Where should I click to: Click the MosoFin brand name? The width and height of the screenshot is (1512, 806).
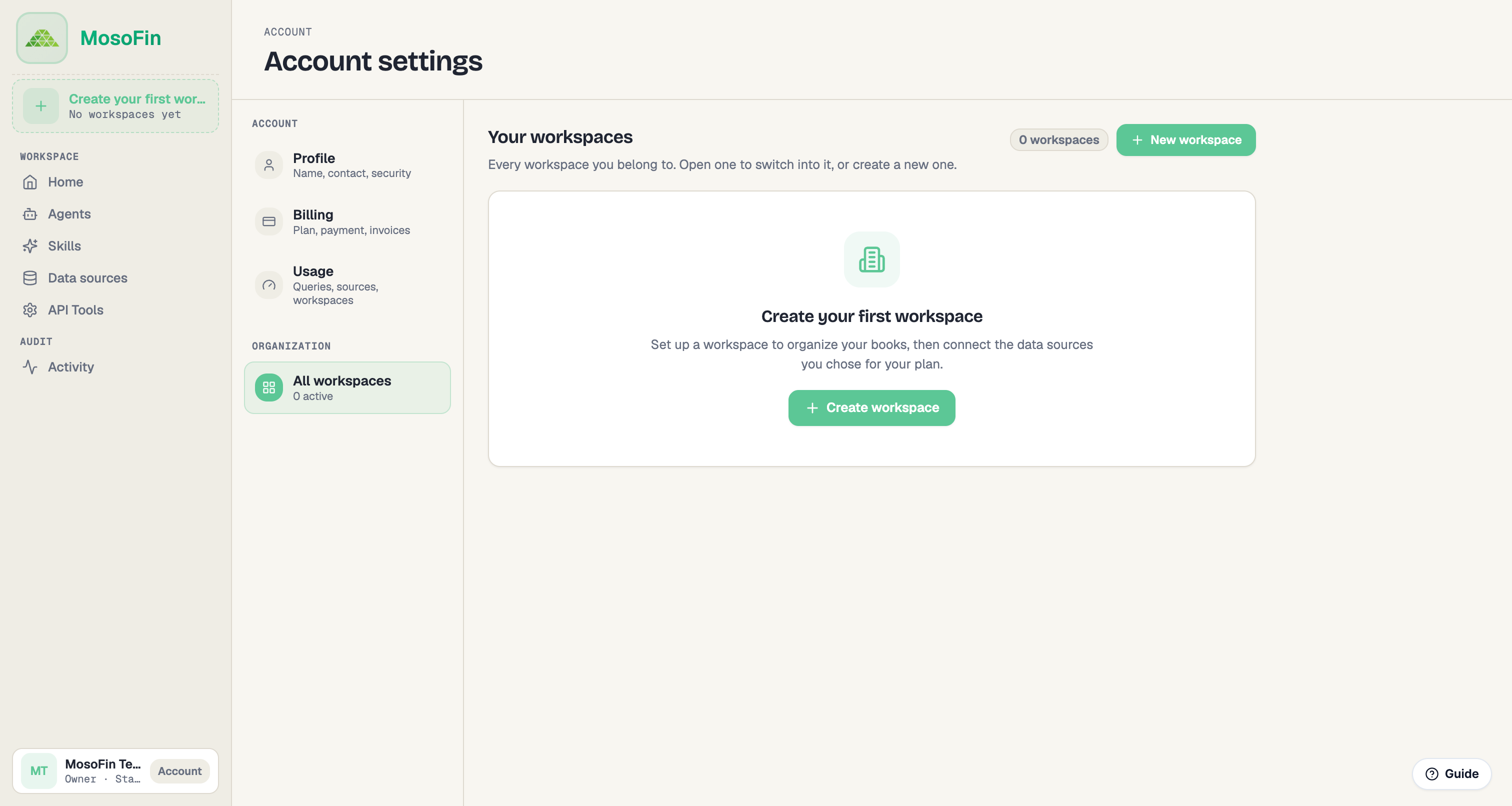[x=120, y=38]
